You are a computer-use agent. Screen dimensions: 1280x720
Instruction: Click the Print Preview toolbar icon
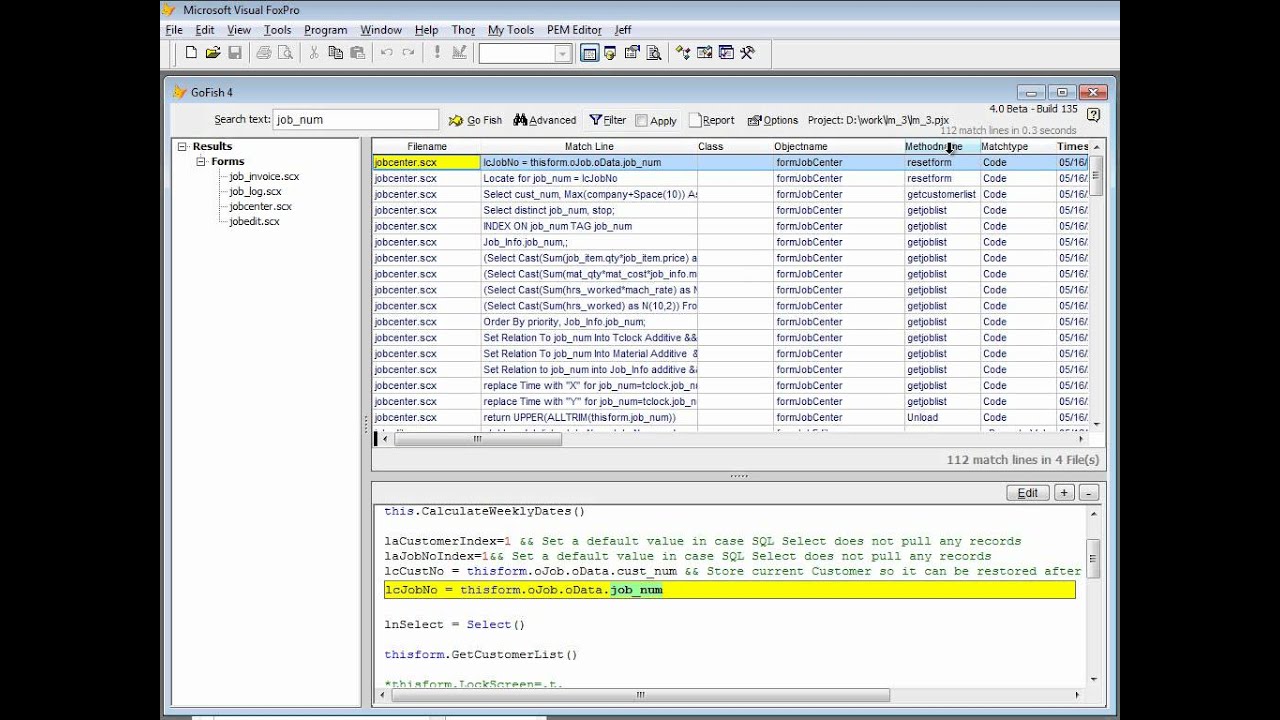coord(286,53)
